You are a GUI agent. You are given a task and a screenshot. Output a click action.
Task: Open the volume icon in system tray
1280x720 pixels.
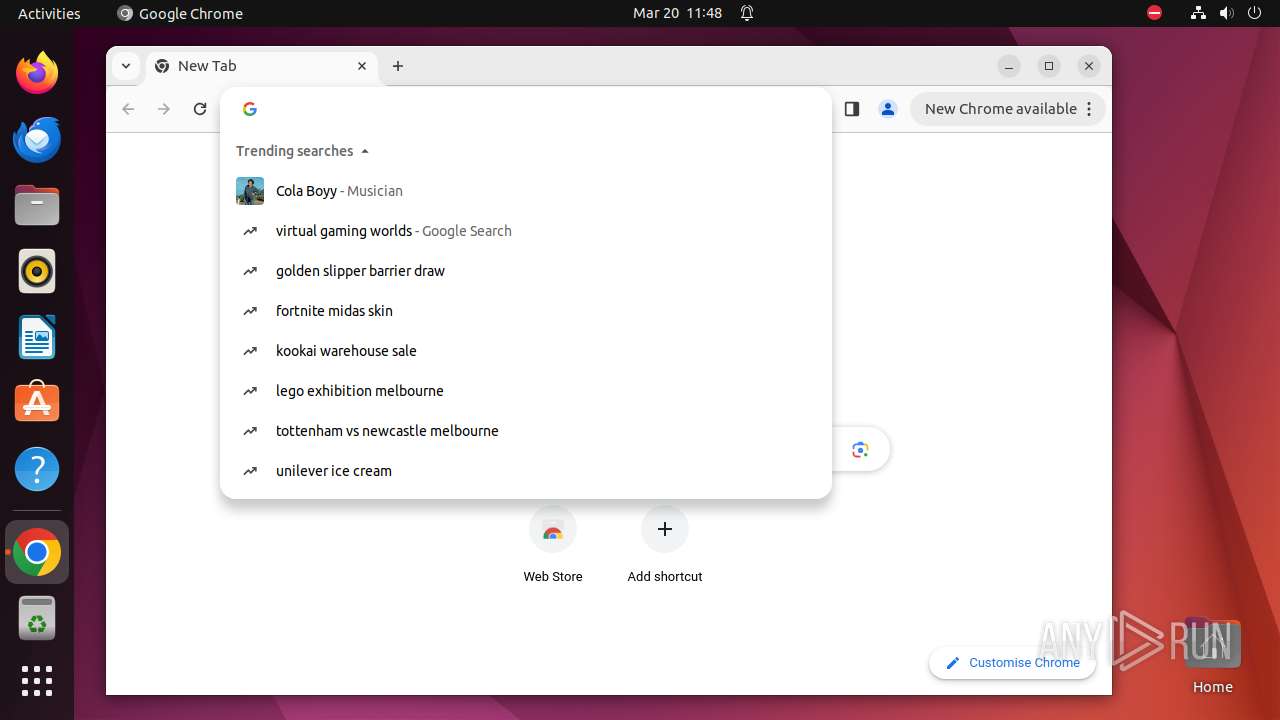coord(1227,13)
